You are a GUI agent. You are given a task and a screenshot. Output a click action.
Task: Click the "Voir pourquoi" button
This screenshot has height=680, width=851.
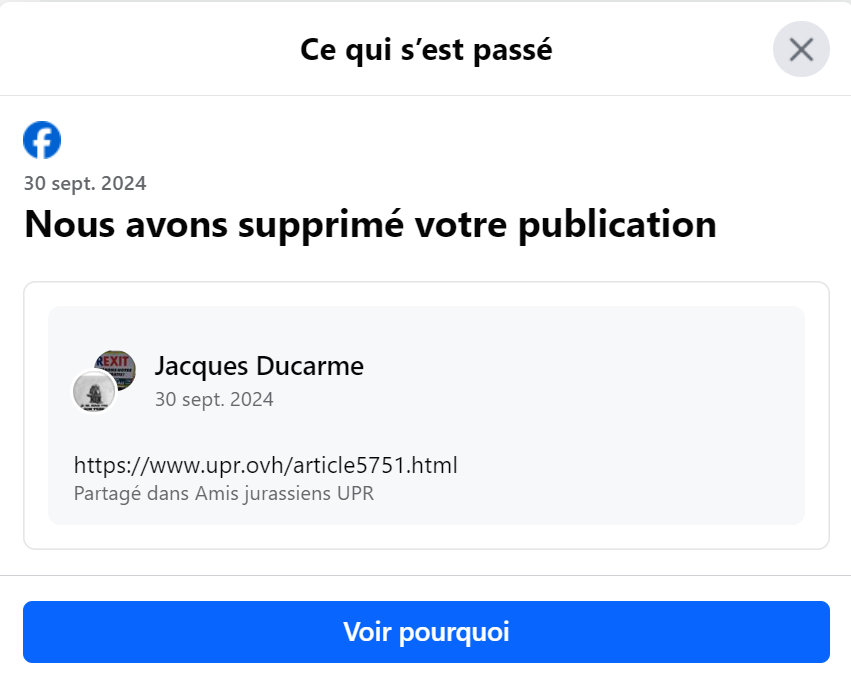(426, 632)
